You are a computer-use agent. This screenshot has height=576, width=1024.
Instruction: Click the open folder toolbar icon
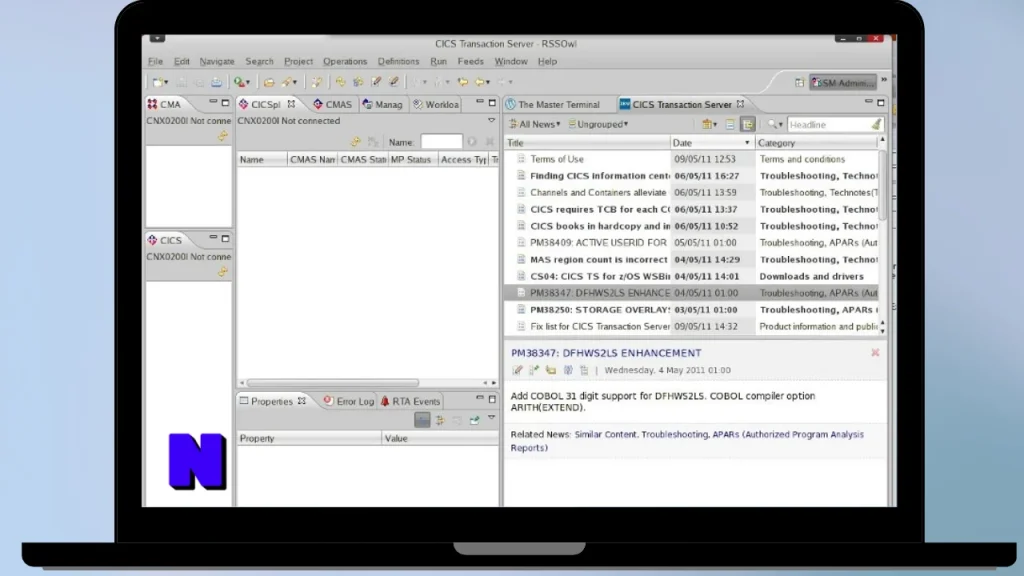269,82
